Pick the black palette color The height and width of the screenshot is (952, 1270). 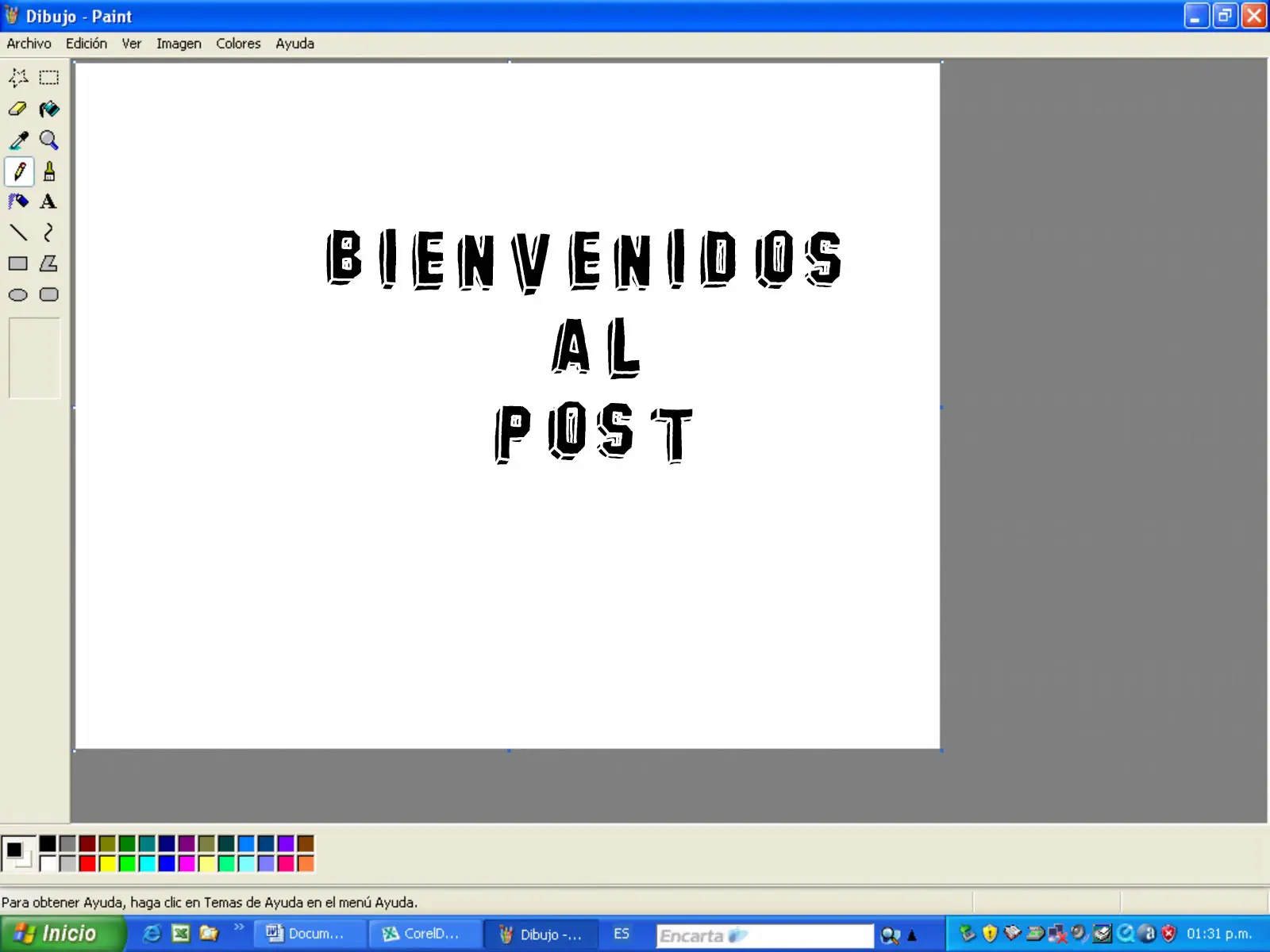(x=48, y=843)
